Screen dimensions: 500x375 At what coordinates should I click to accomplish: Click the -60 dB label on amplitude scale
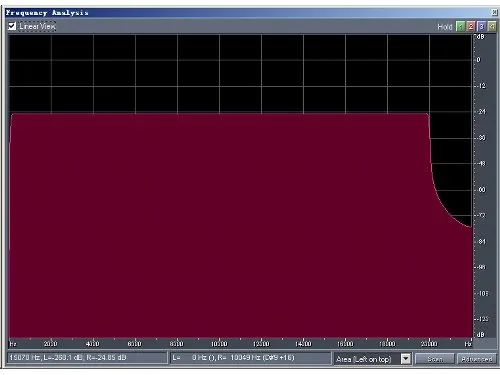click(x=482, y=190)
